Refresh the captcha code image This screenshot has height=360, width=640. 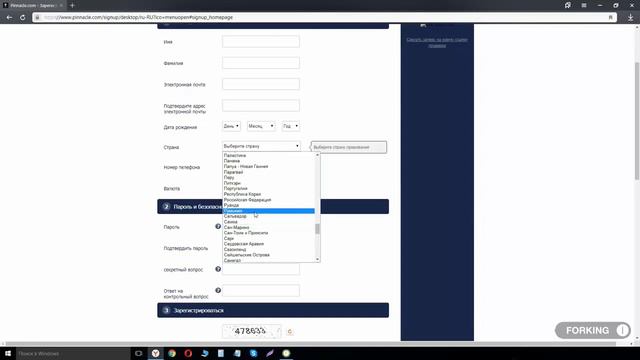coord(290,331)
